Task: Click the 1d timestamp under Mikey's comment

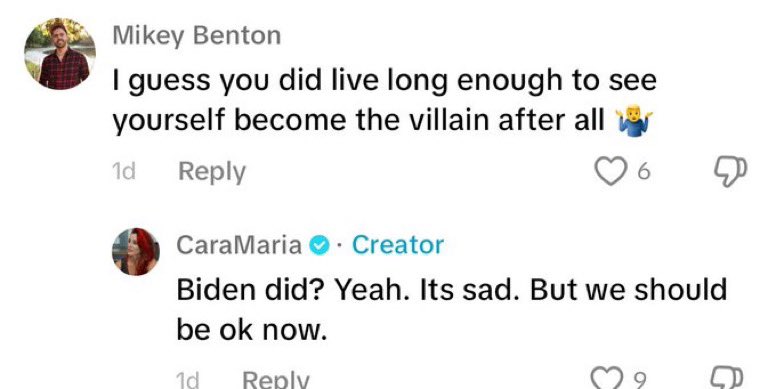Action: pyautogui.click(x=124, y=172)
